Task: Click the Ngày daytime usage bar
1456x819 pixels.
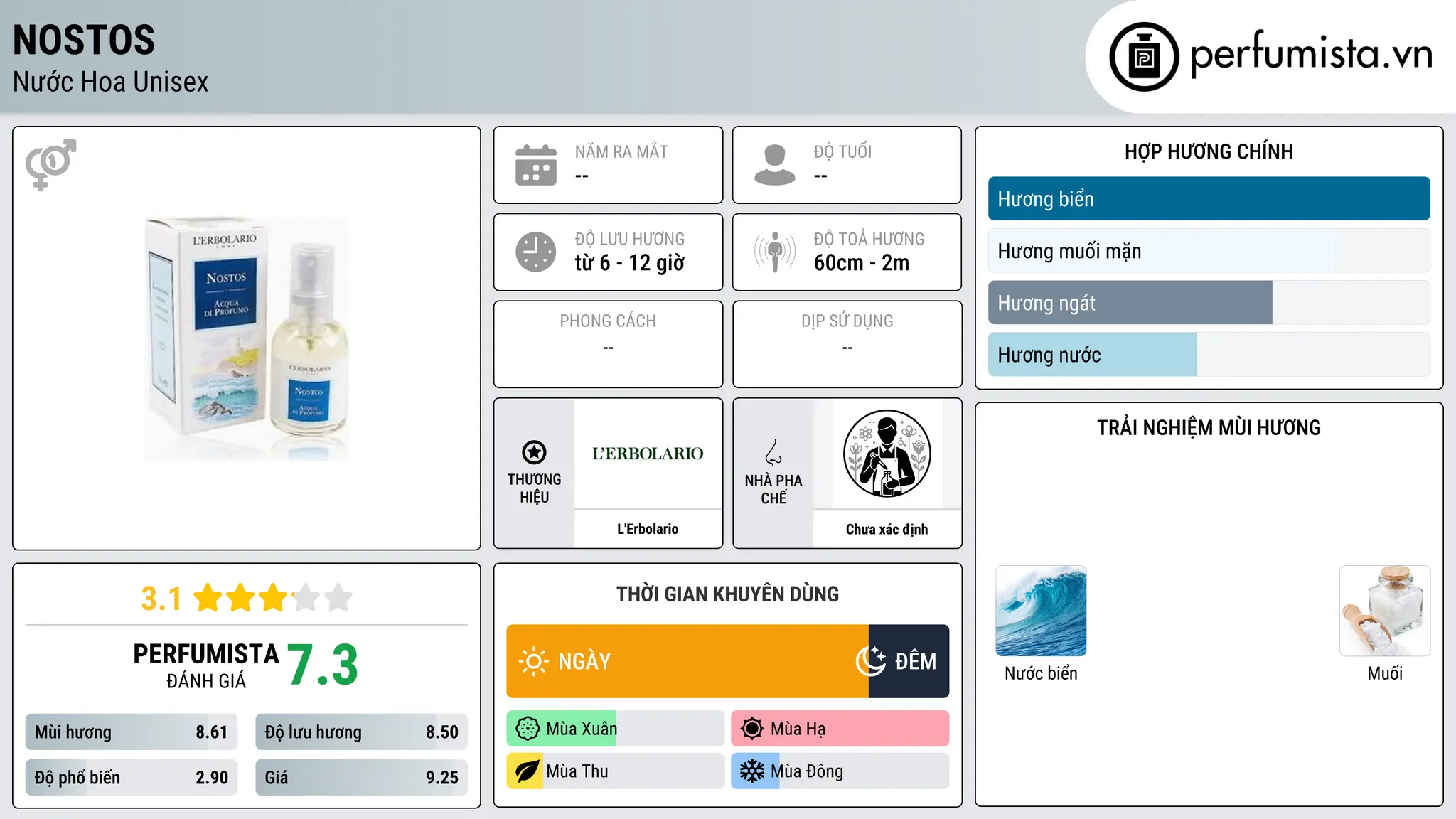Action: pos(687,661)
